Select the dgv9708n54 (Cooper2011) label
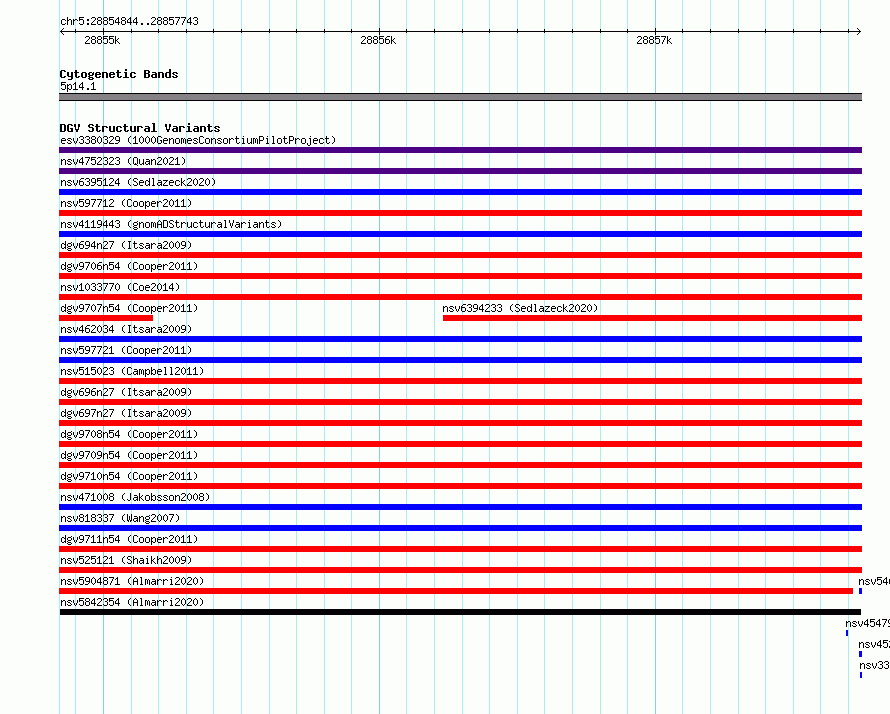Screen dimensions: 890x714 (129, 434)
